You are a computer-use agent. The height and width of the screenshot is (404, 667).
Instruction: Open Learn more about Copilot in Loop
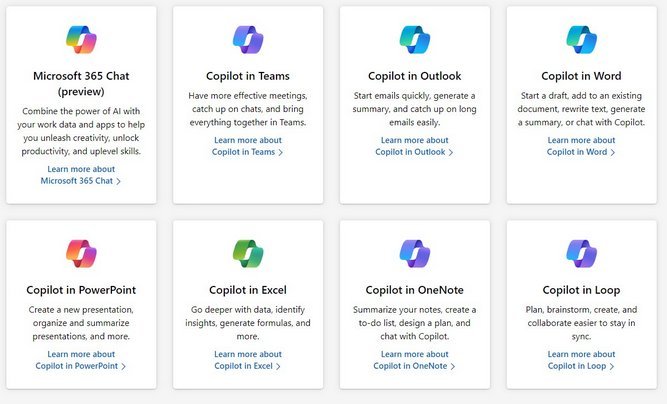[x=581, y=360]
